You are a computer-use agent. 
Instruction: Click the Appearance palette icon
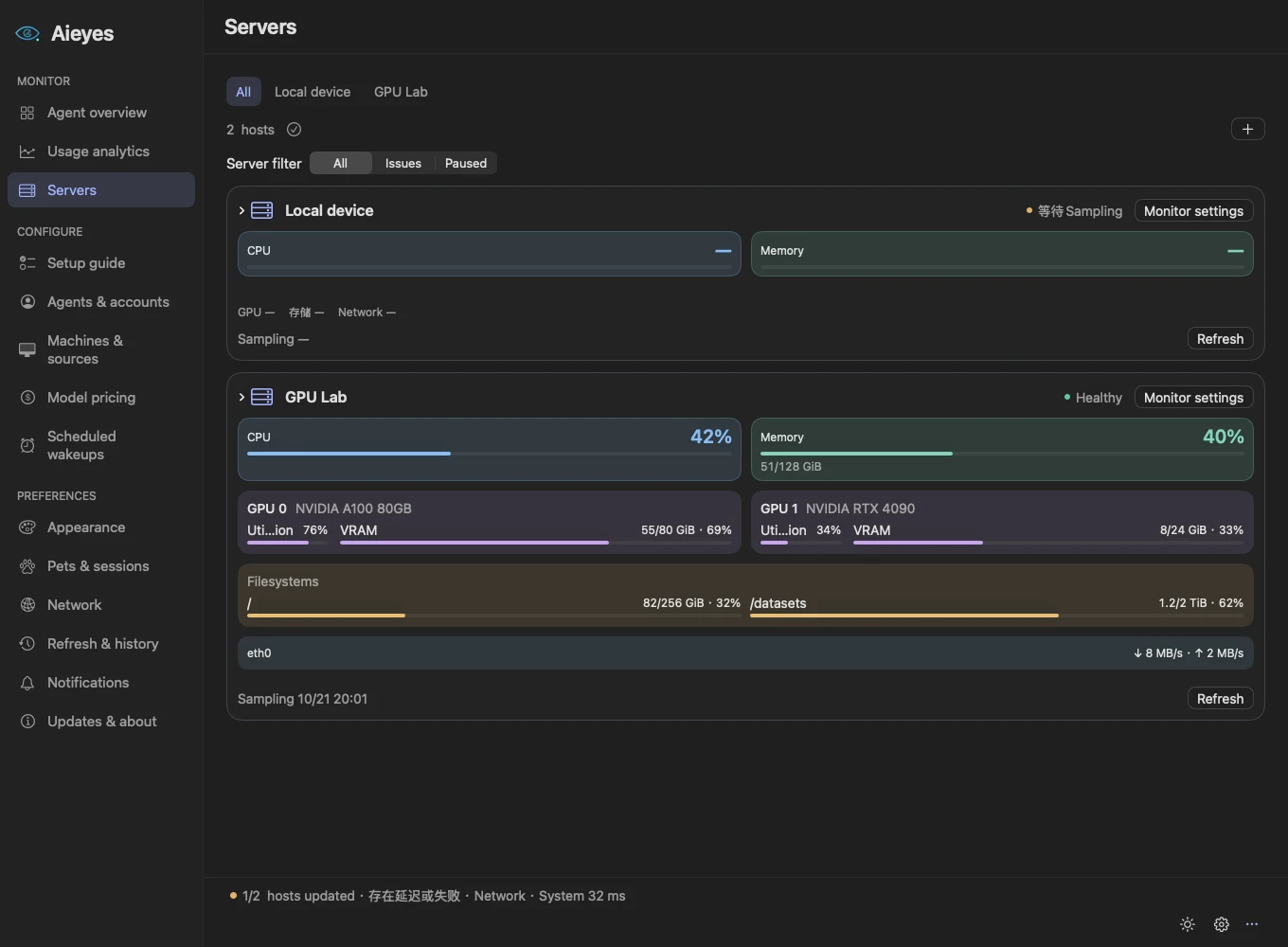click(x=27, y=527)
